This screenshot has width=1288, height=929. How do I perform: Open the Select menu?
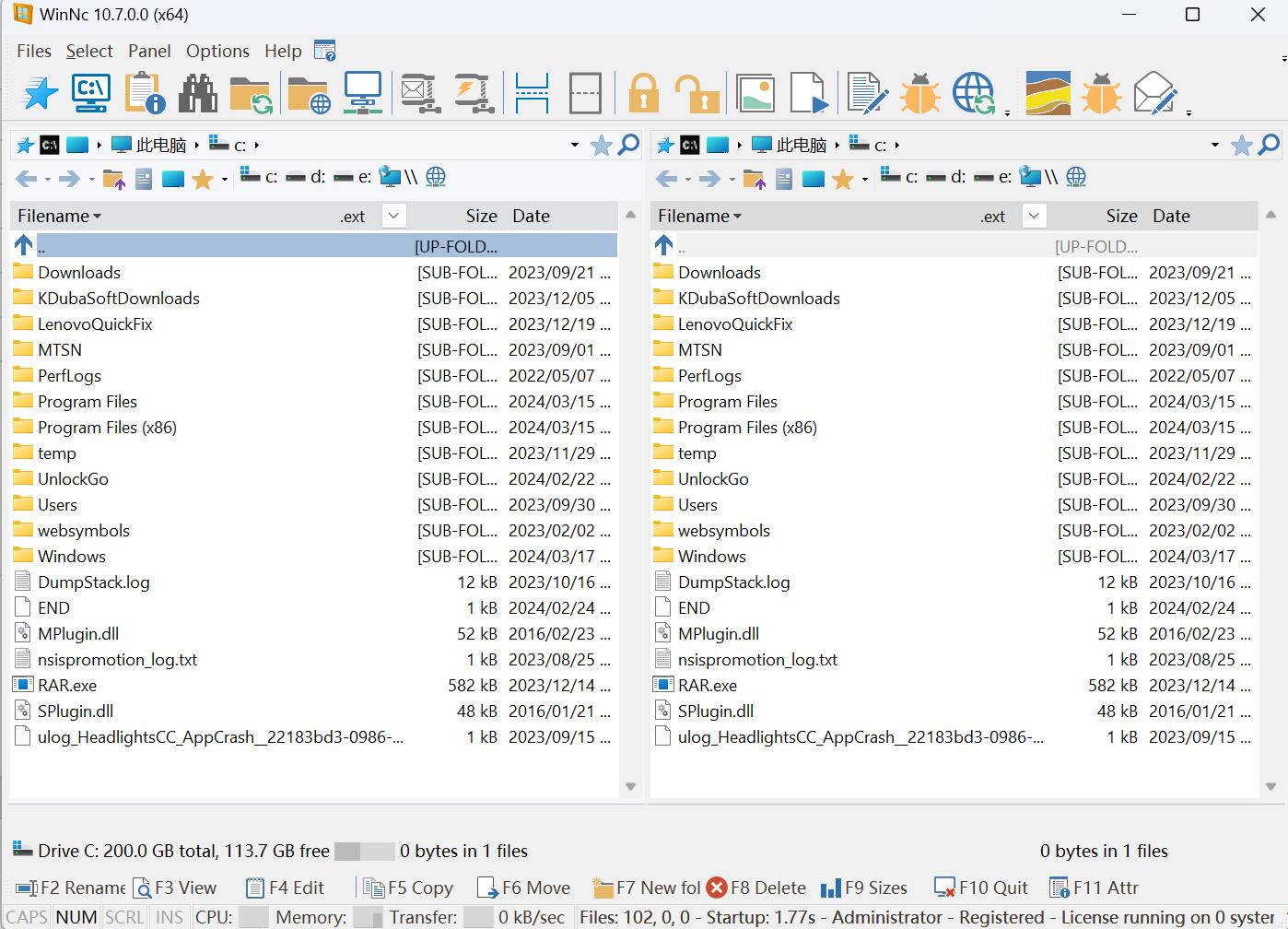[x=89, y=51]
